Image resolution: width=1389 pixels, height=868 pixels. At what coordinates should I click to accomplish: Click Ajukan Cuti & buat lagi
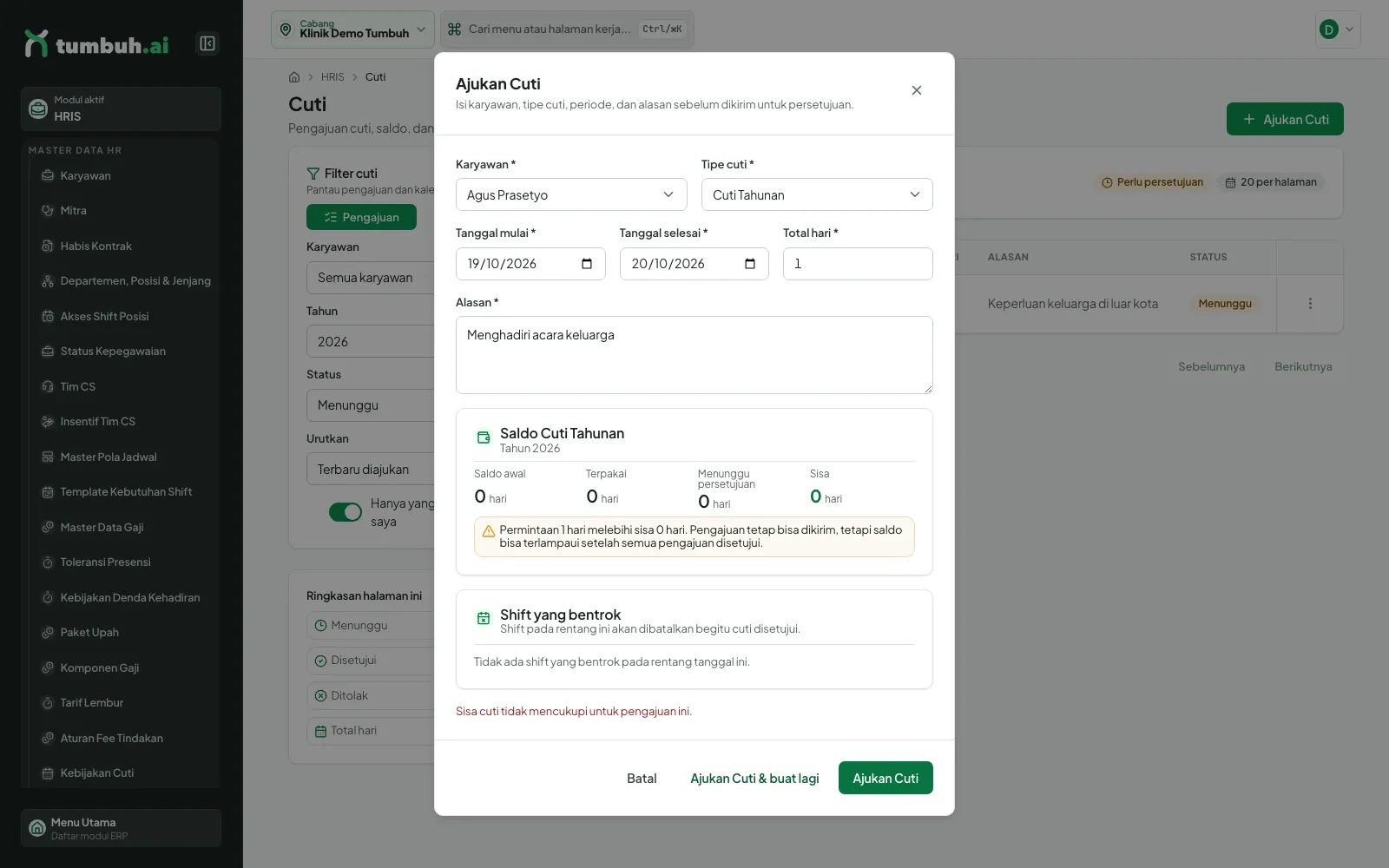coord(754,779)
